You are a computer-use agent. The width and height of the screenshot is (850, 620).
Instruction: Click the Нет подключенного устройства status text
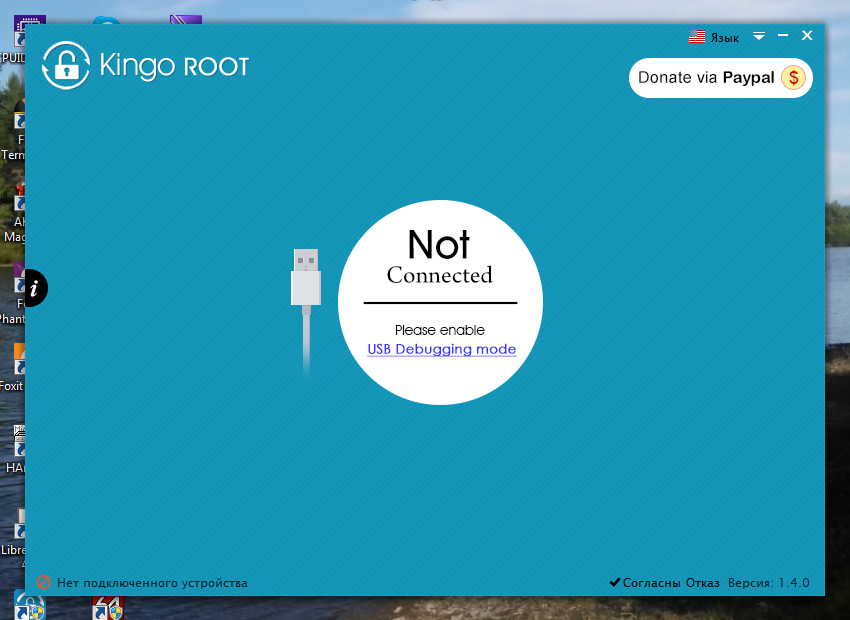[152, 582]
